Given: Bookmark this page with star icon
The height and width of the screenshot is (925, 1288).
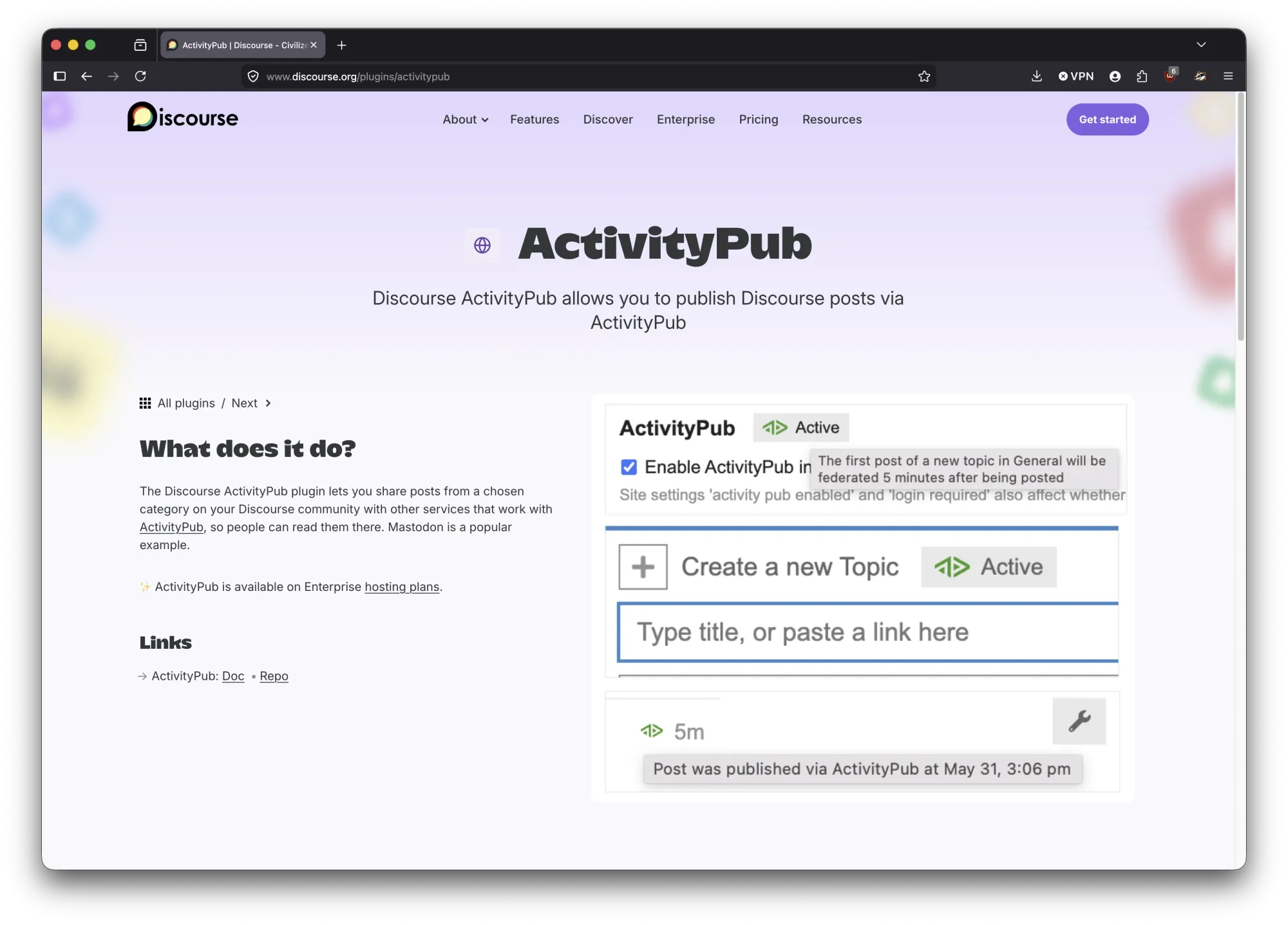Looking at the screenshot, I should coord(924,77).
